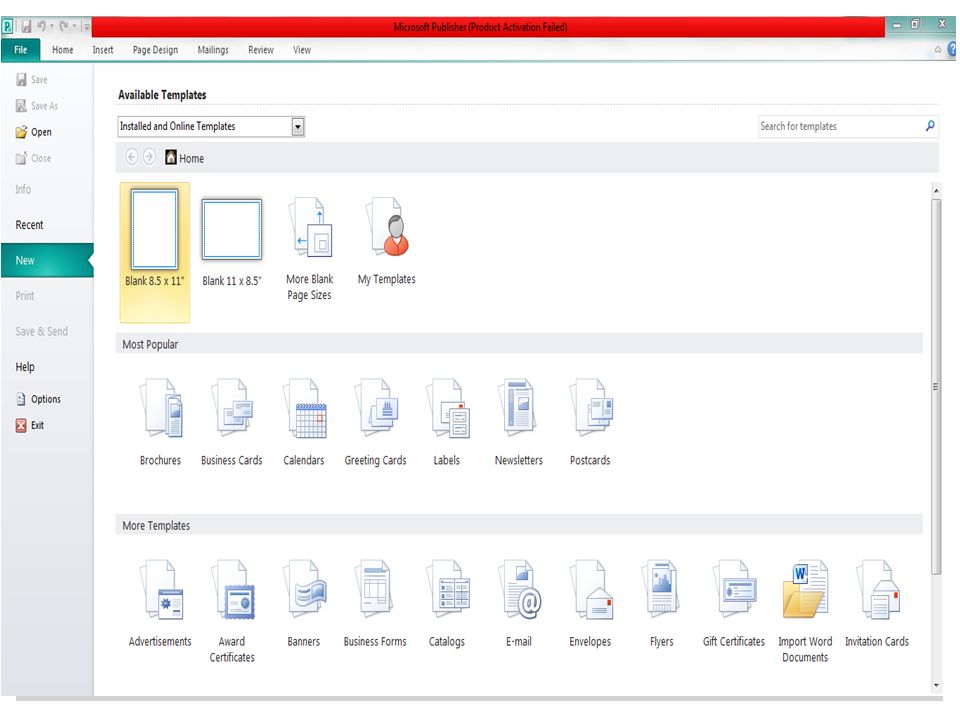Open the Recent backstage page

29,225
